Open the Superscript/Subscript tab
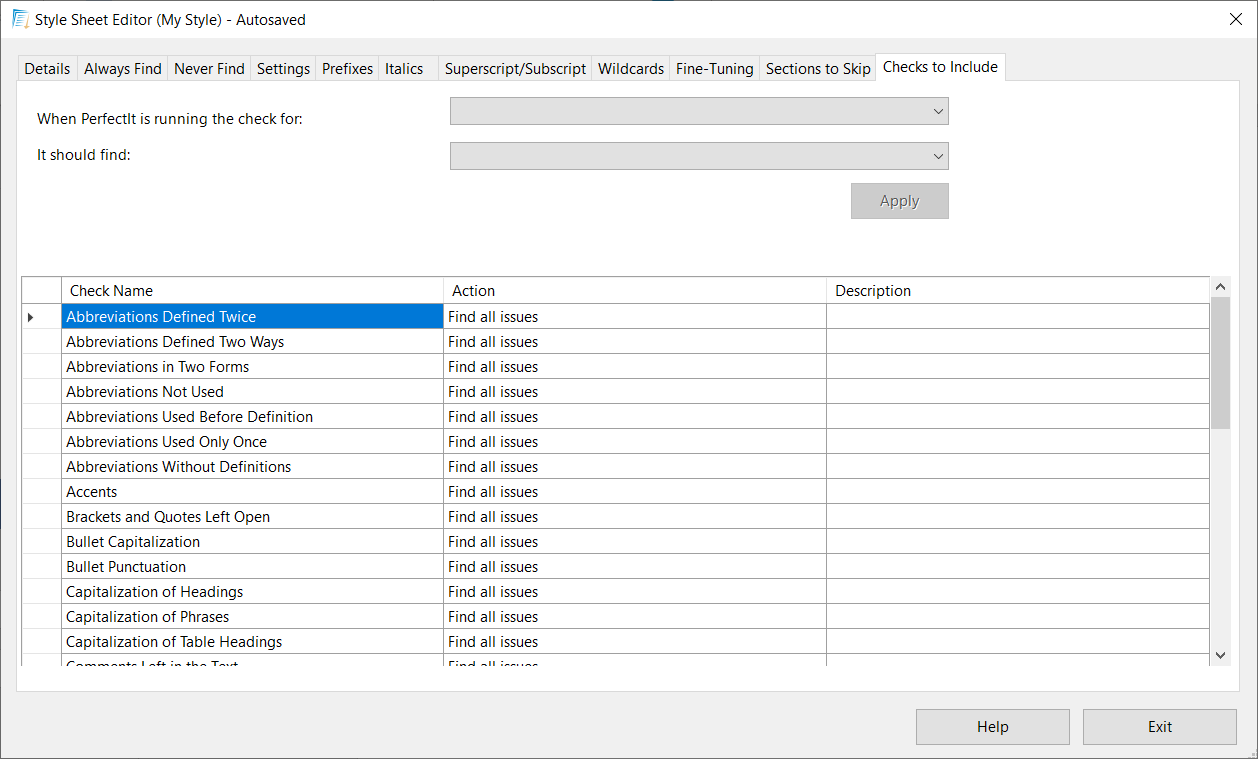This screenshot has height=759, width=1258. point(515,69)
